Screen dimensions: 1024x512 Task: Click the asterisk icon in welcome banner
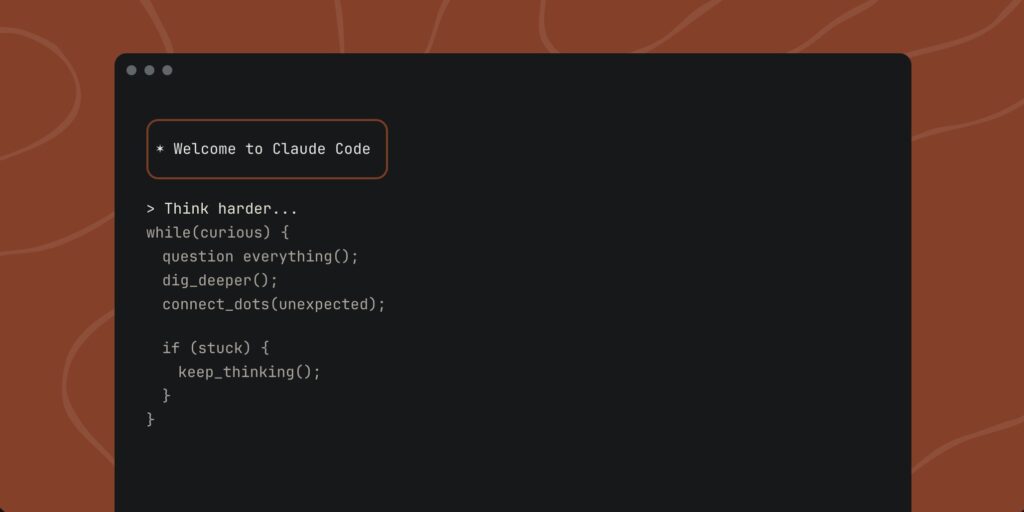(x=160, y=149)
